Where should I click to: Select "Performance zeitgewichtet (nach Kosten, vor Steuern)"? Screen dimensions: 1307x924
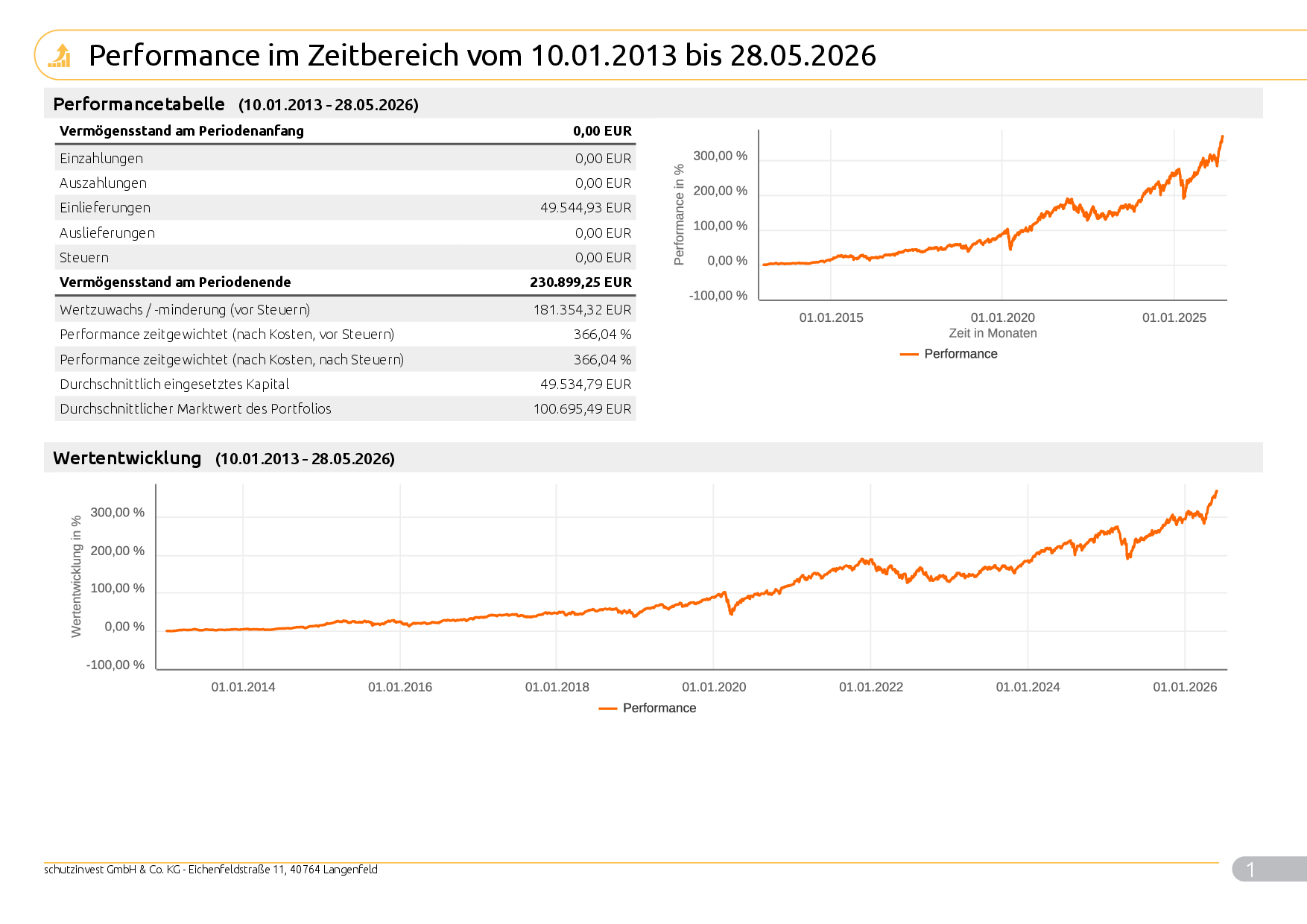tap(227, 334)
